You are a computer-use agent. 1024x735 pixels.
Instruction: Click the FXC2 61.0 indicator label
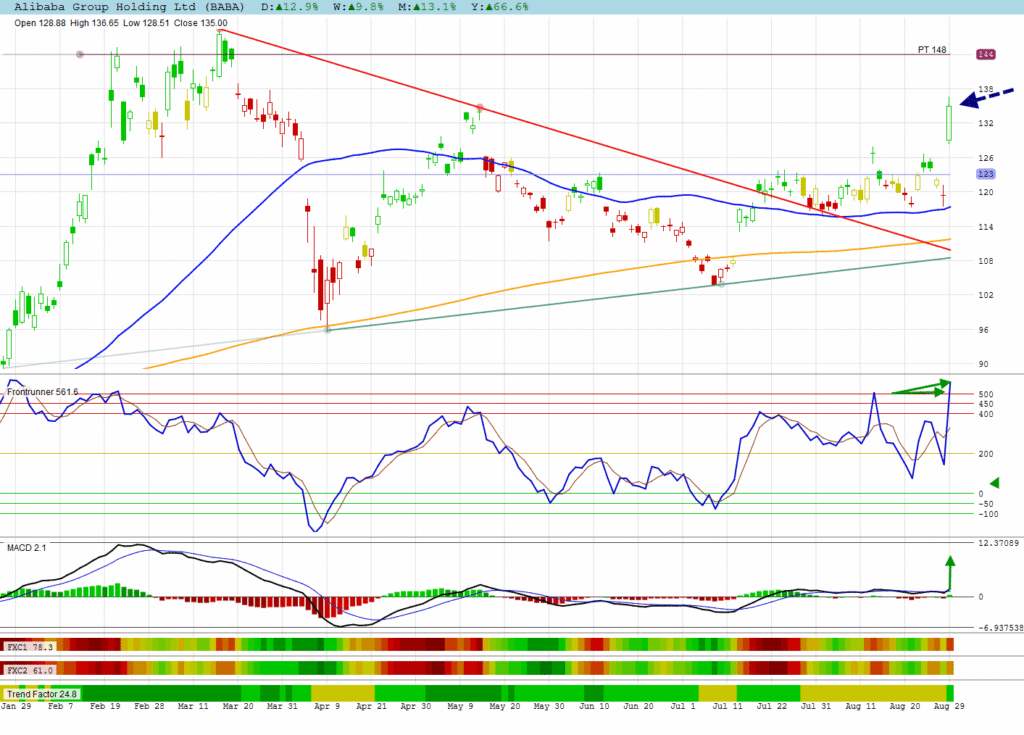pos(29,670)
